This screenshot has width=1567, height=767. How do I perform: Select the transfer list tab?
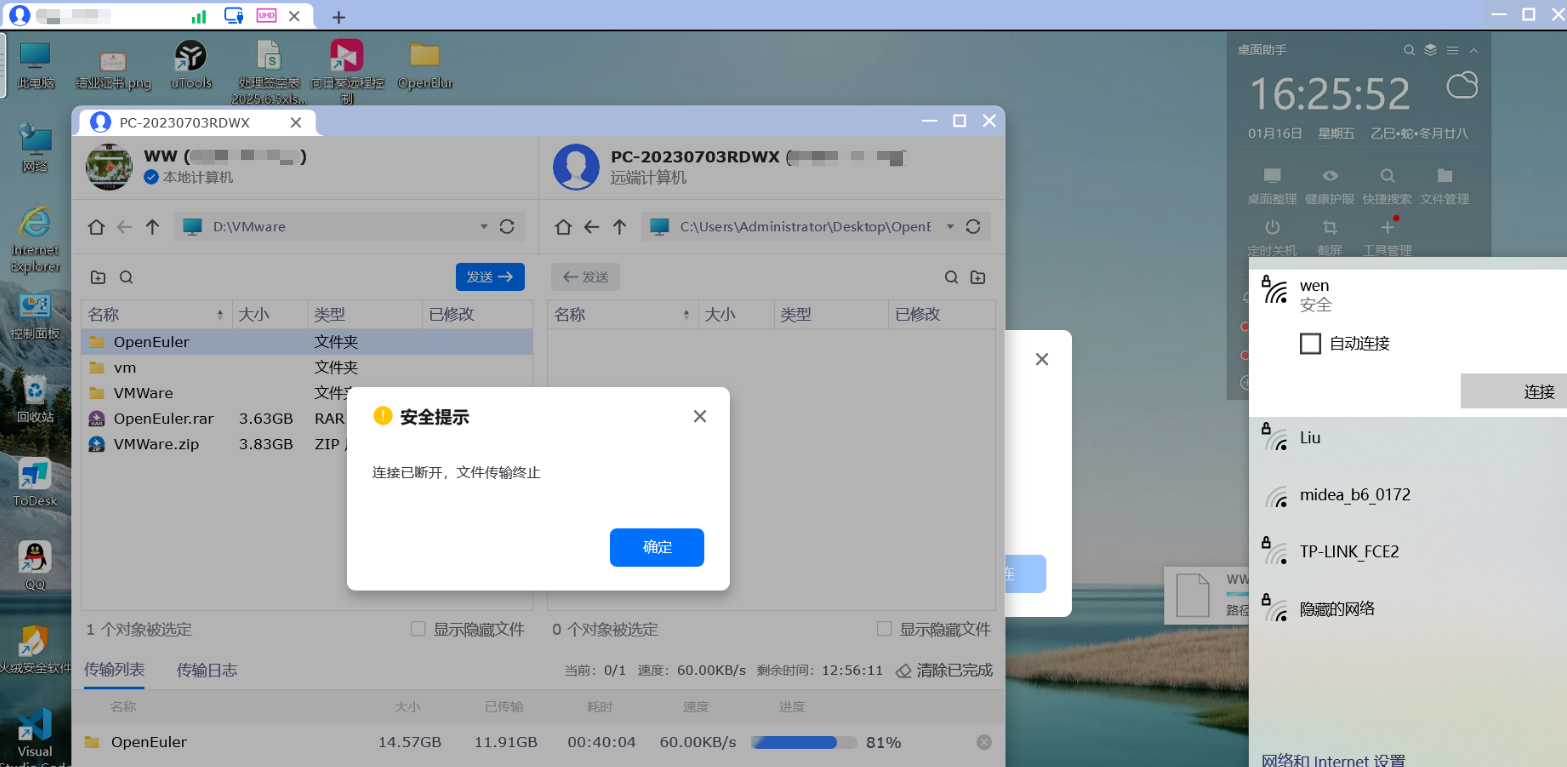pos(114,669)
